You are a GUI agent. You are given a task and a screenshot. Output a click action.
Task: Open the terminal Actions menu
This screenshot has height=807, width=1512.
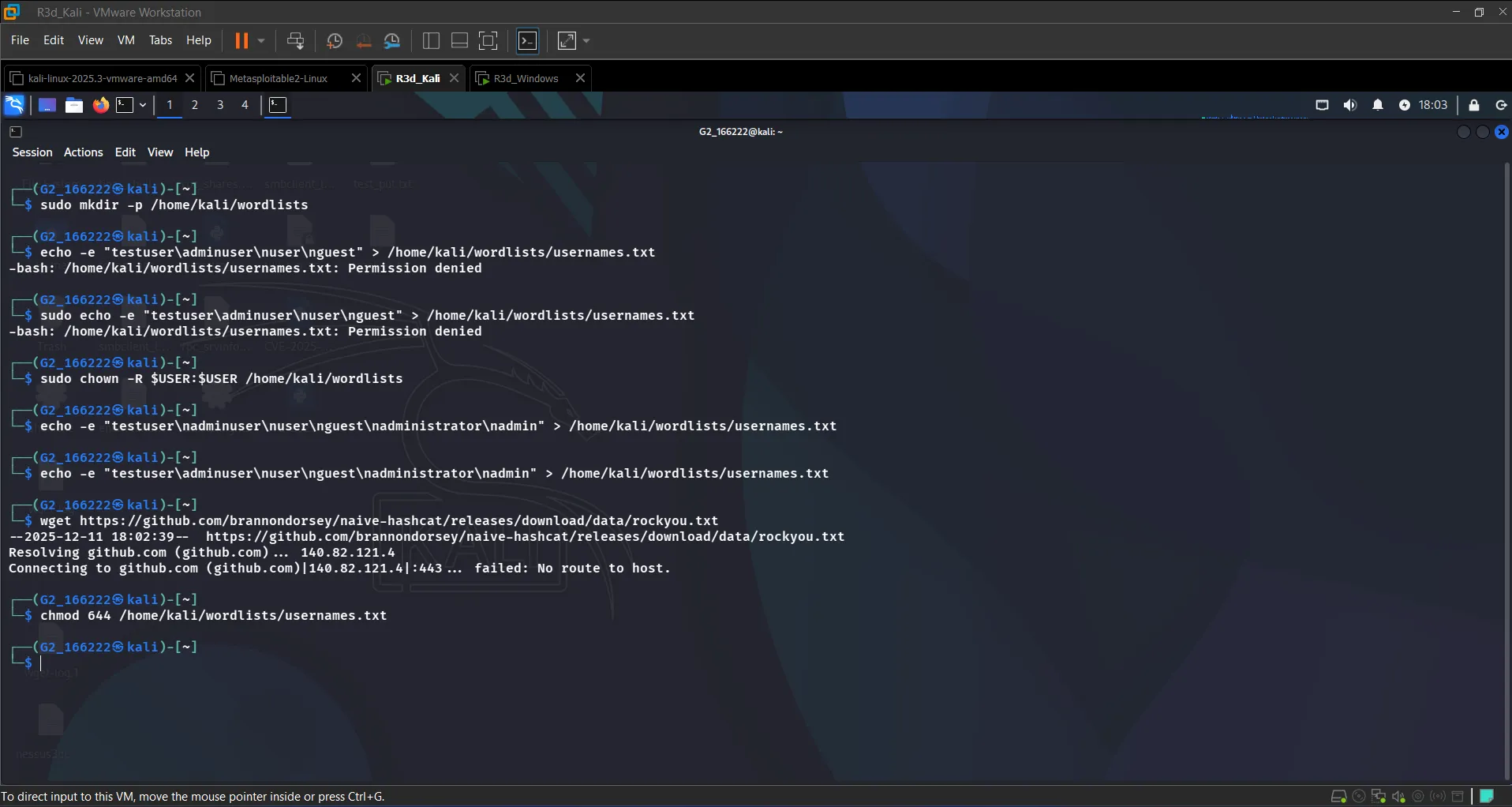point(84,152)
